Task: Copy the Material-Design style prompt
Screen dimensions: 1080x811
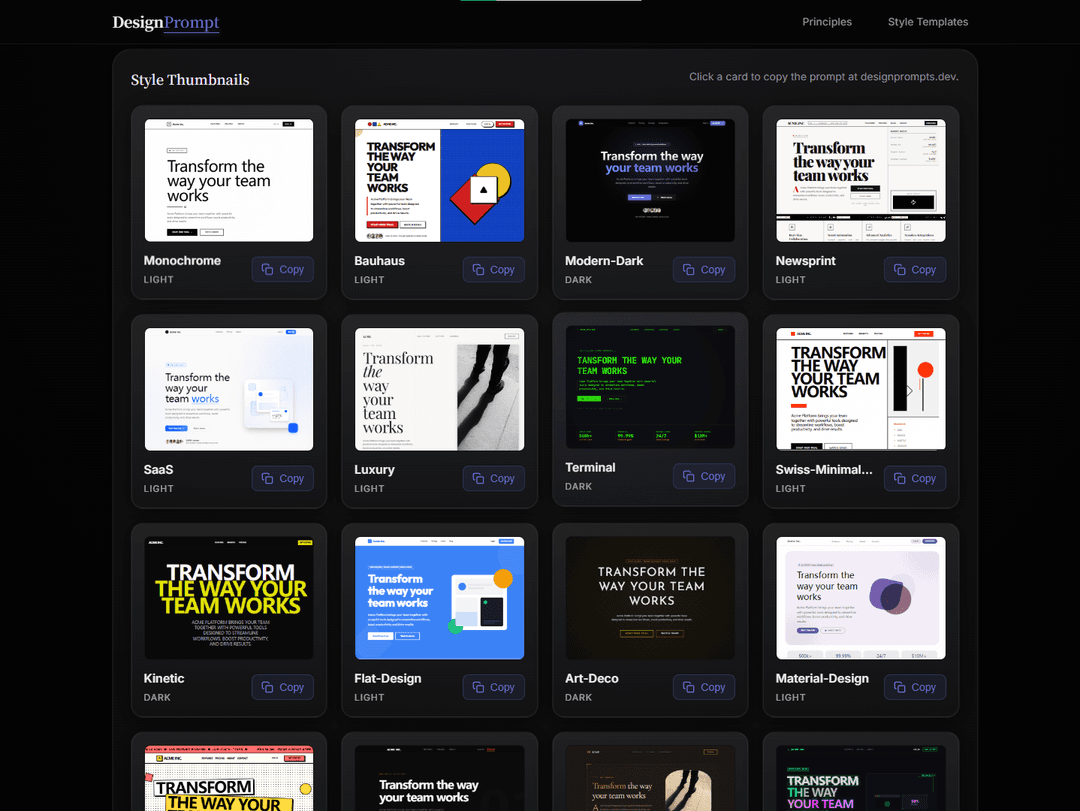Action: (915, 687)
